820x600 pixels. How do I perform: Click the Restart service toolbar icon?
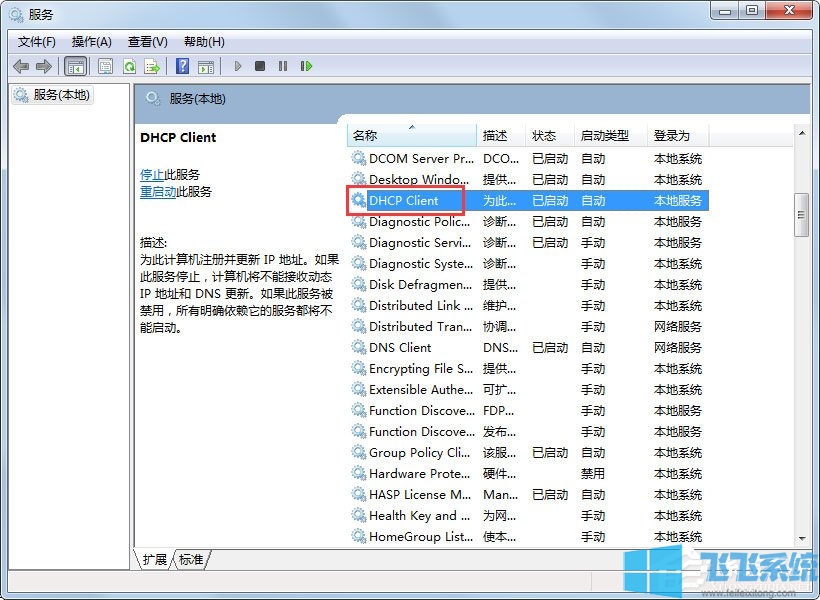click(307, 66)
